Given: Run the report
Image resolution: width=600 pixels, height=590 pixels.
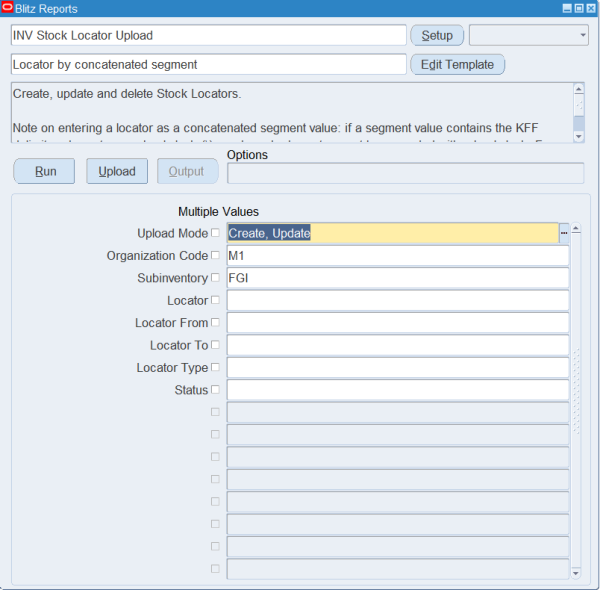Looking at the screenshot, I should [44, 171].
